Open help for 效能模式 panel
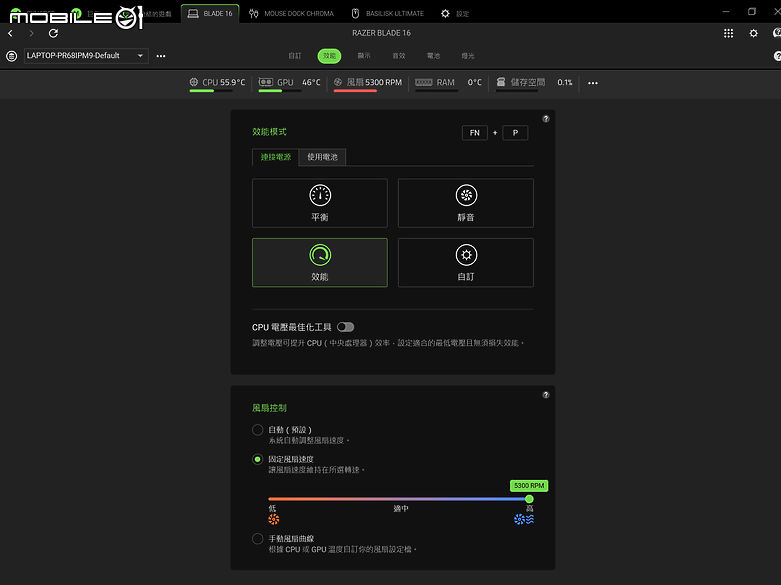The height and width of the screenshot is (585, 781). click(546, 119)
